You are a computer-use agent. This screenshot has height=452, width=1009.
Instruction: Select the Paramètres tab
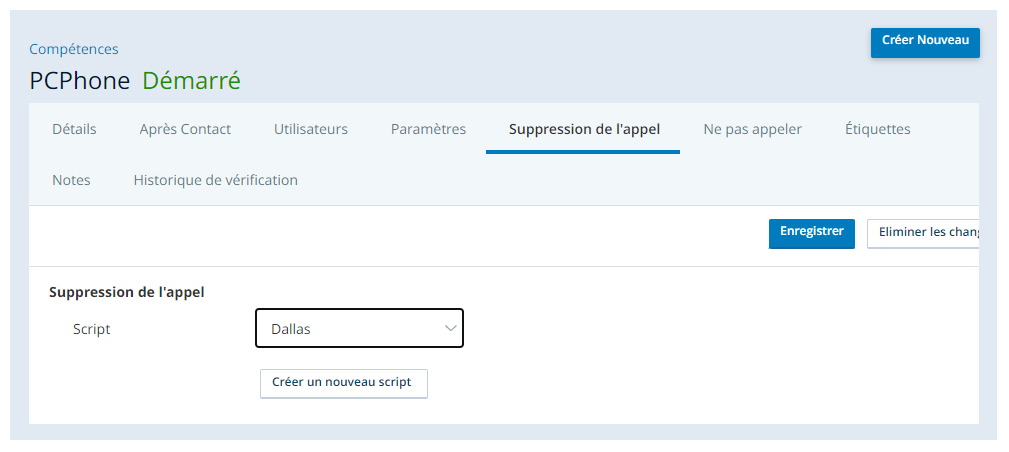428,129
